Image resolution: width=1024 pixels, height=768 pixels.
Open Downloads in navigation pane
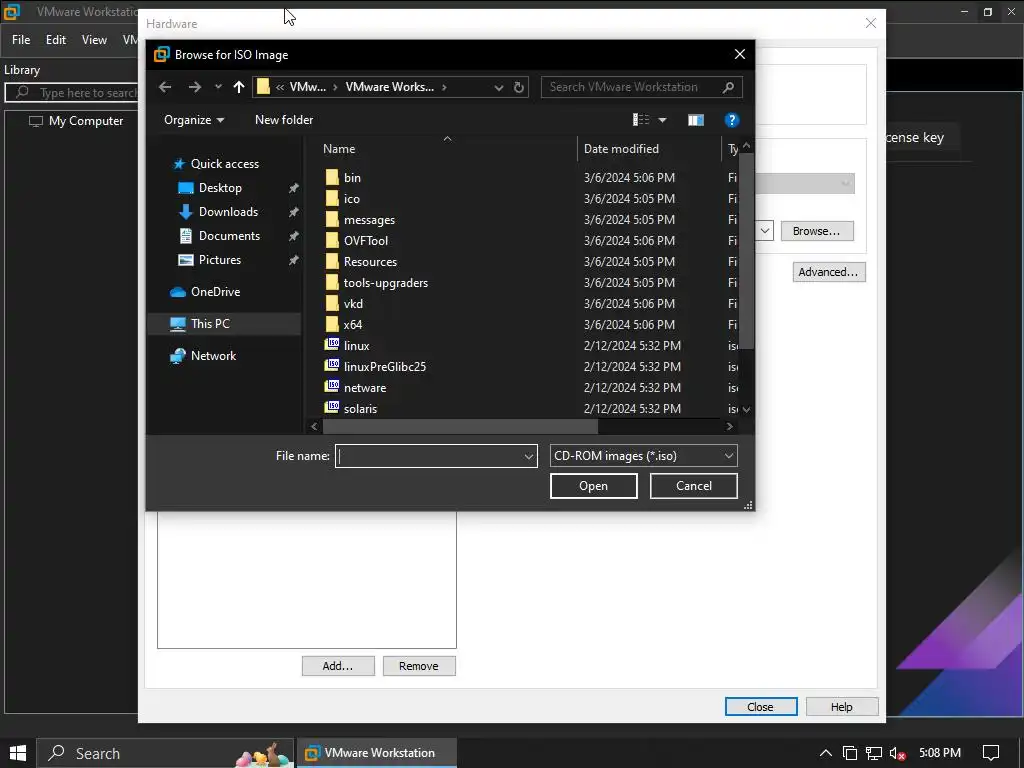(x=228, y=212)
